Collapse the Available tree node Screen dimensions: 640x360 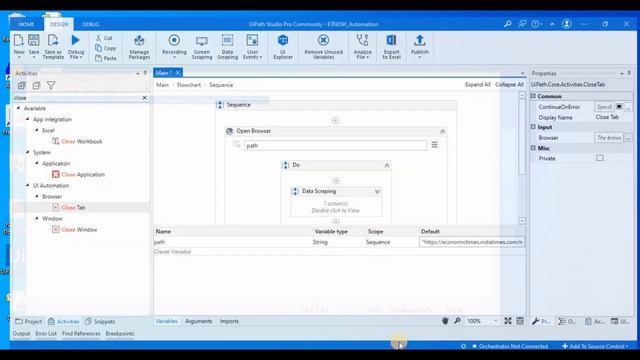(x=18, y=108)
